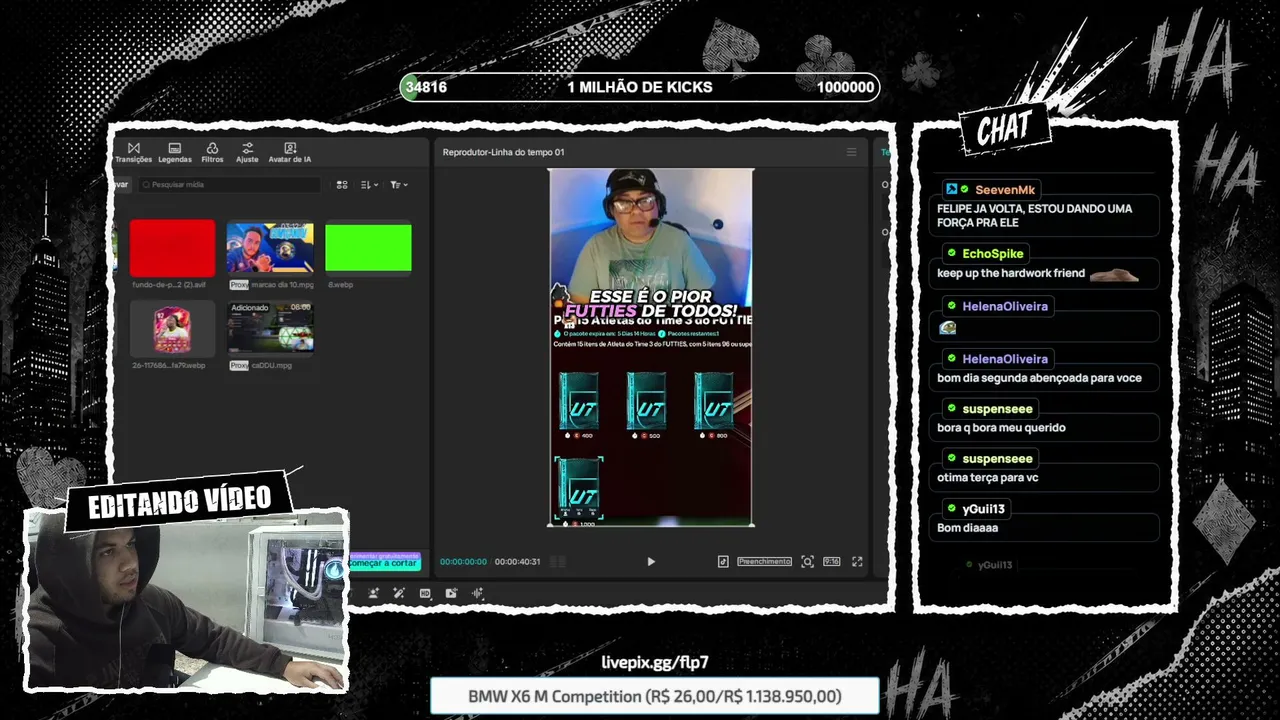Open the Preenchimento fit option
1280x720 pixels.
coord(764,562)
